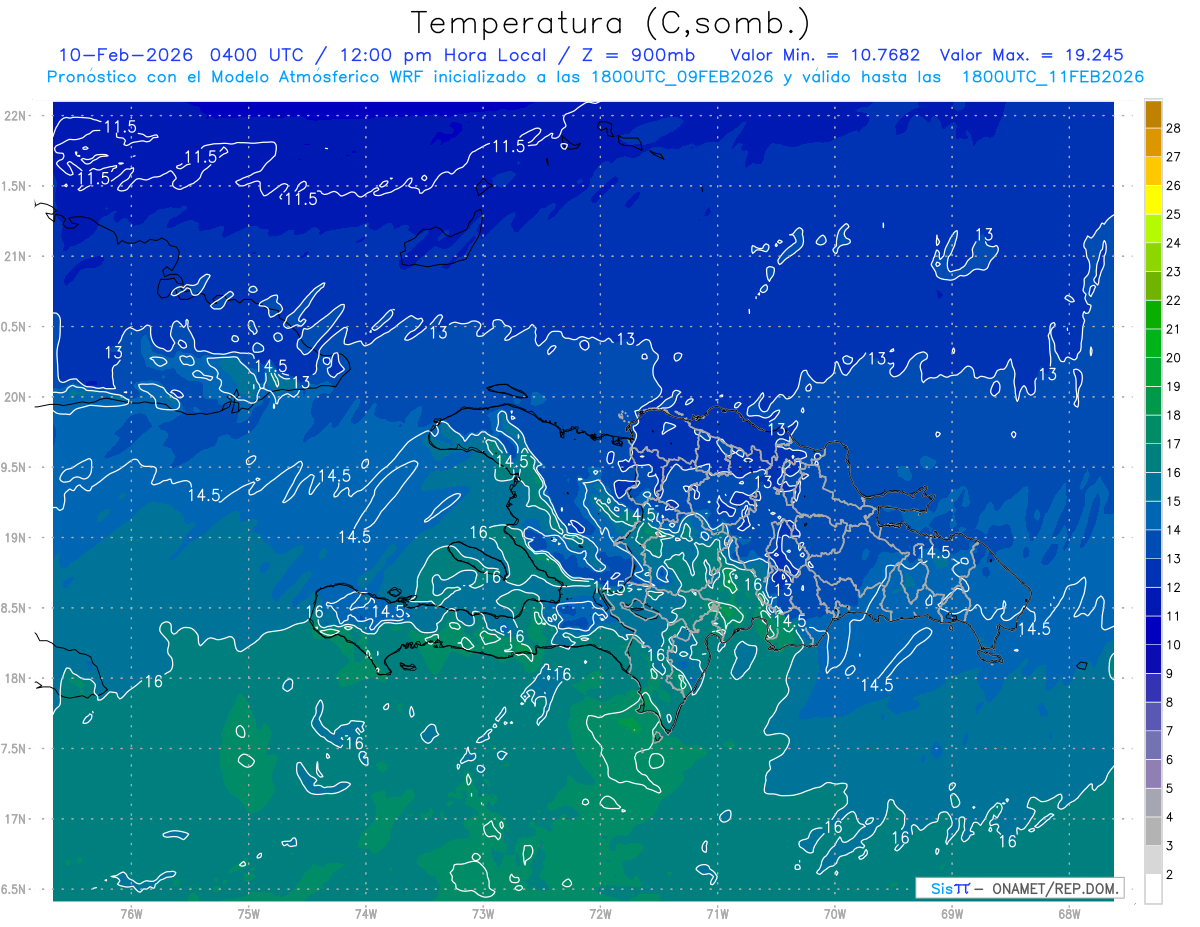Click the "Valor Max. = 19.245" value

(1032, 55)
